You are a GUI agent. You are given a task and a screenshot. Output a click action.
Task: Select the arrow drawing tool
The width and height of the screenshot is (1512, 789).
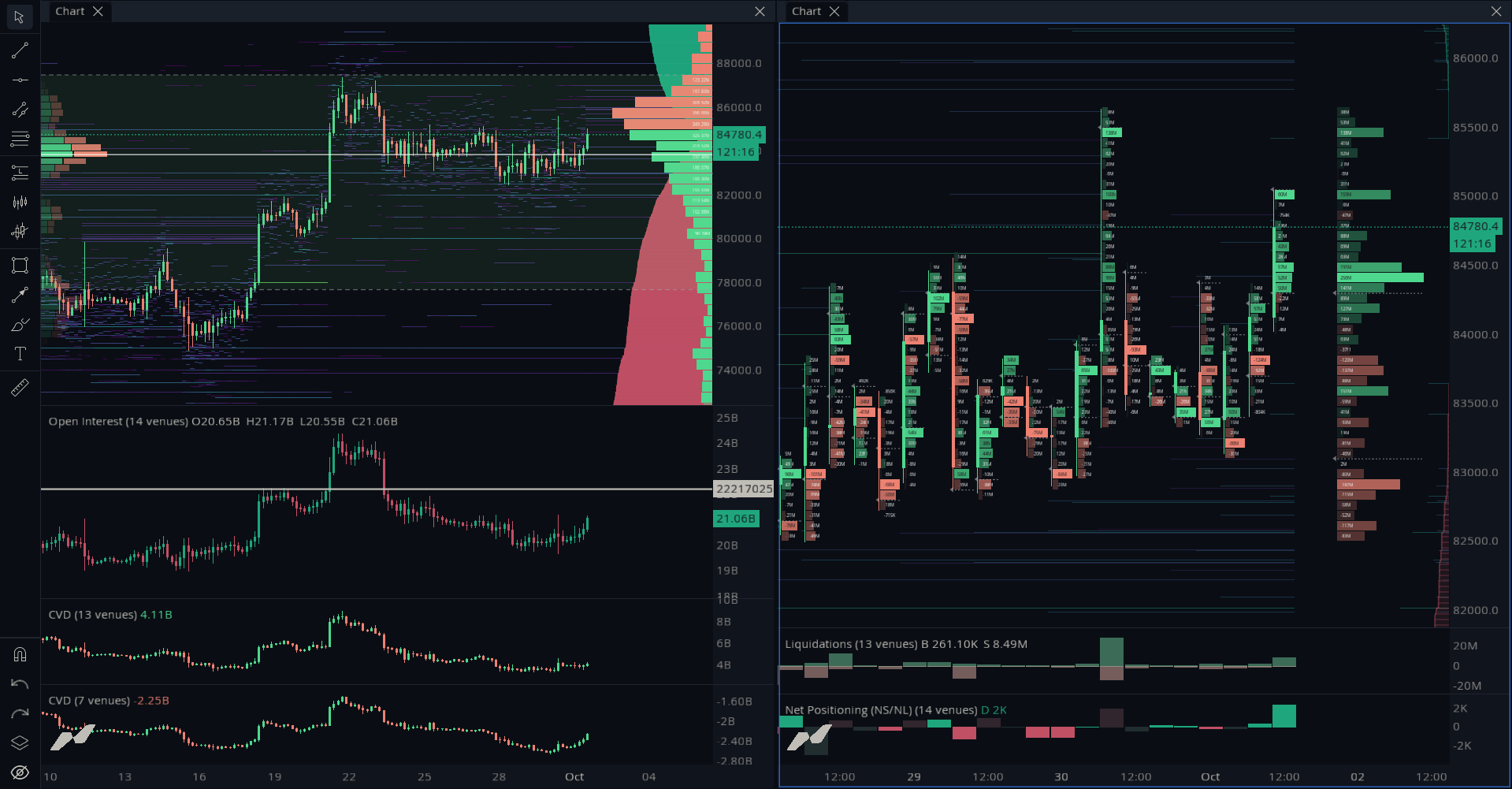(20, 295)
